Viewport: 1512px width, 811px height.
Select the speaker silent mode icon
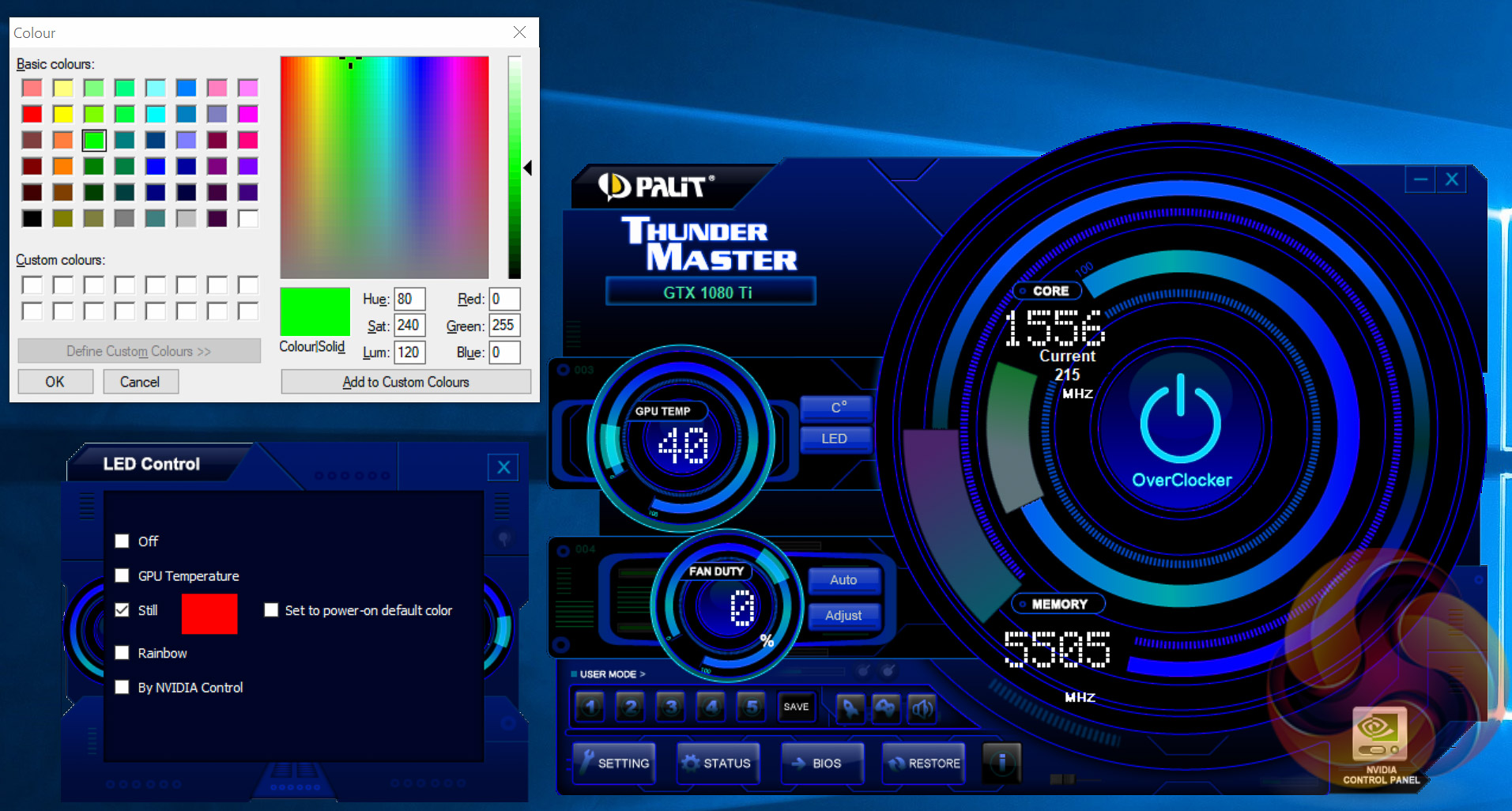(x=922, y=707)
